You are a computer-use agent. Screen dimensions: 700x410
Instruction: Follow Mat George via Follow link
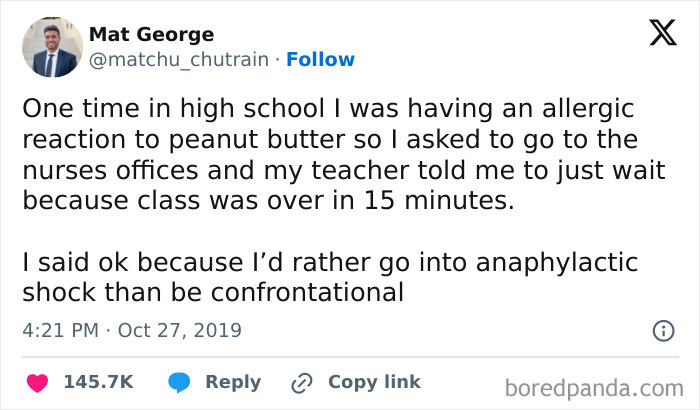point(320,60)
